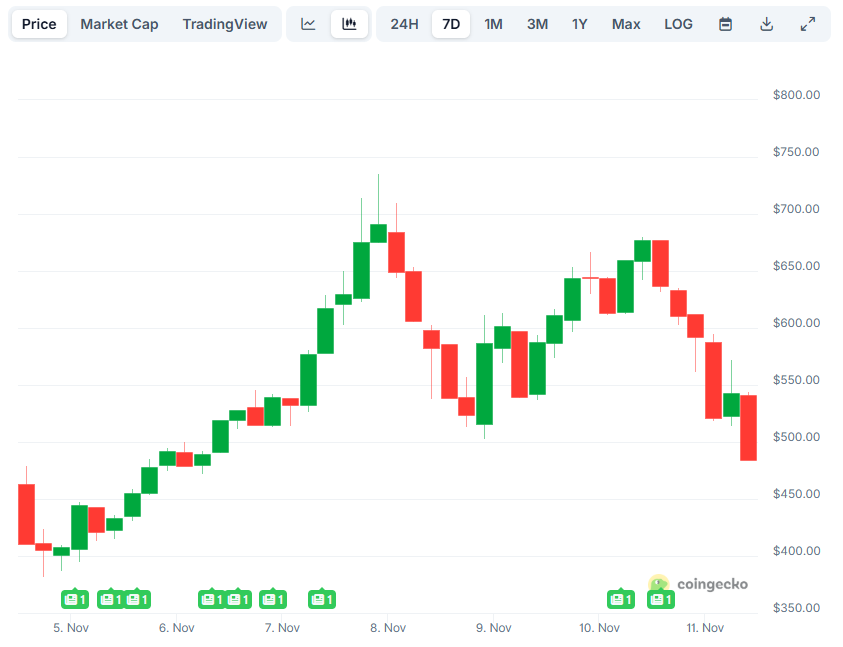The image size is (843, 647).
Task: Click the event marker below 10 Nov
Action: point(621,598)
